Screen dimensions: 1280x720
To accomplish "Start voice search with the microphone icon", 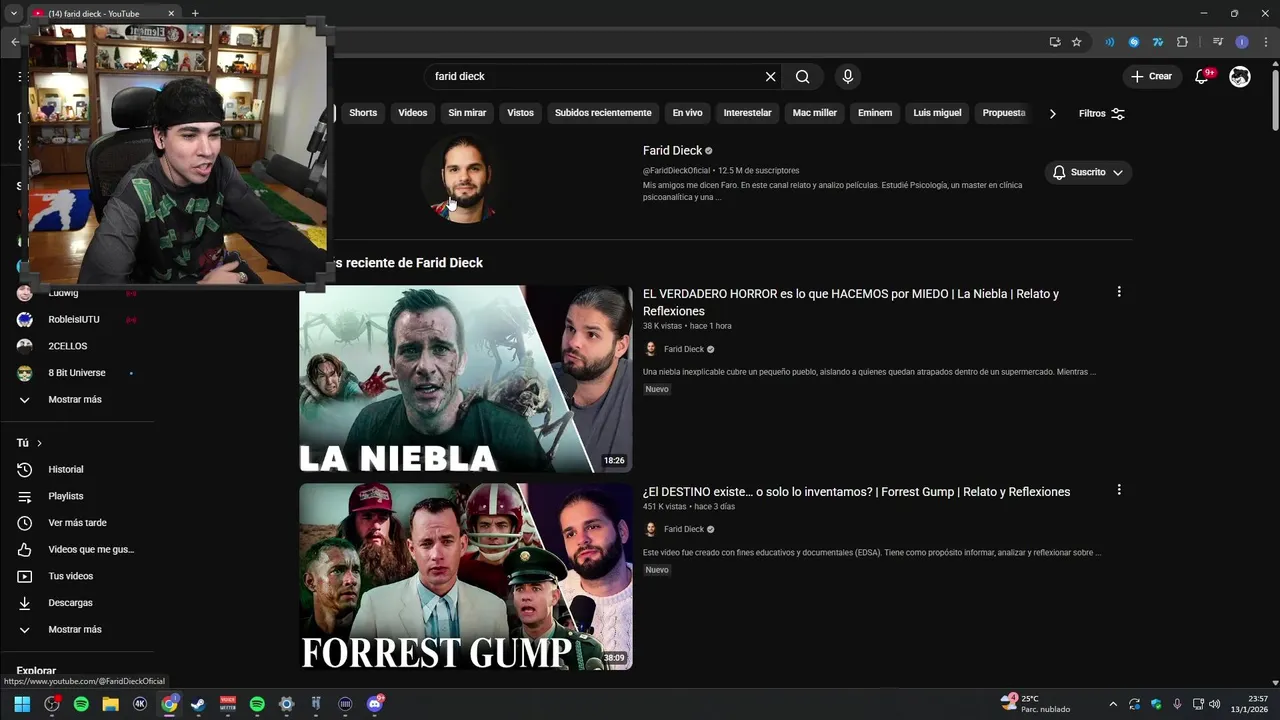I will pyautogui.click(x=848, y=76).
